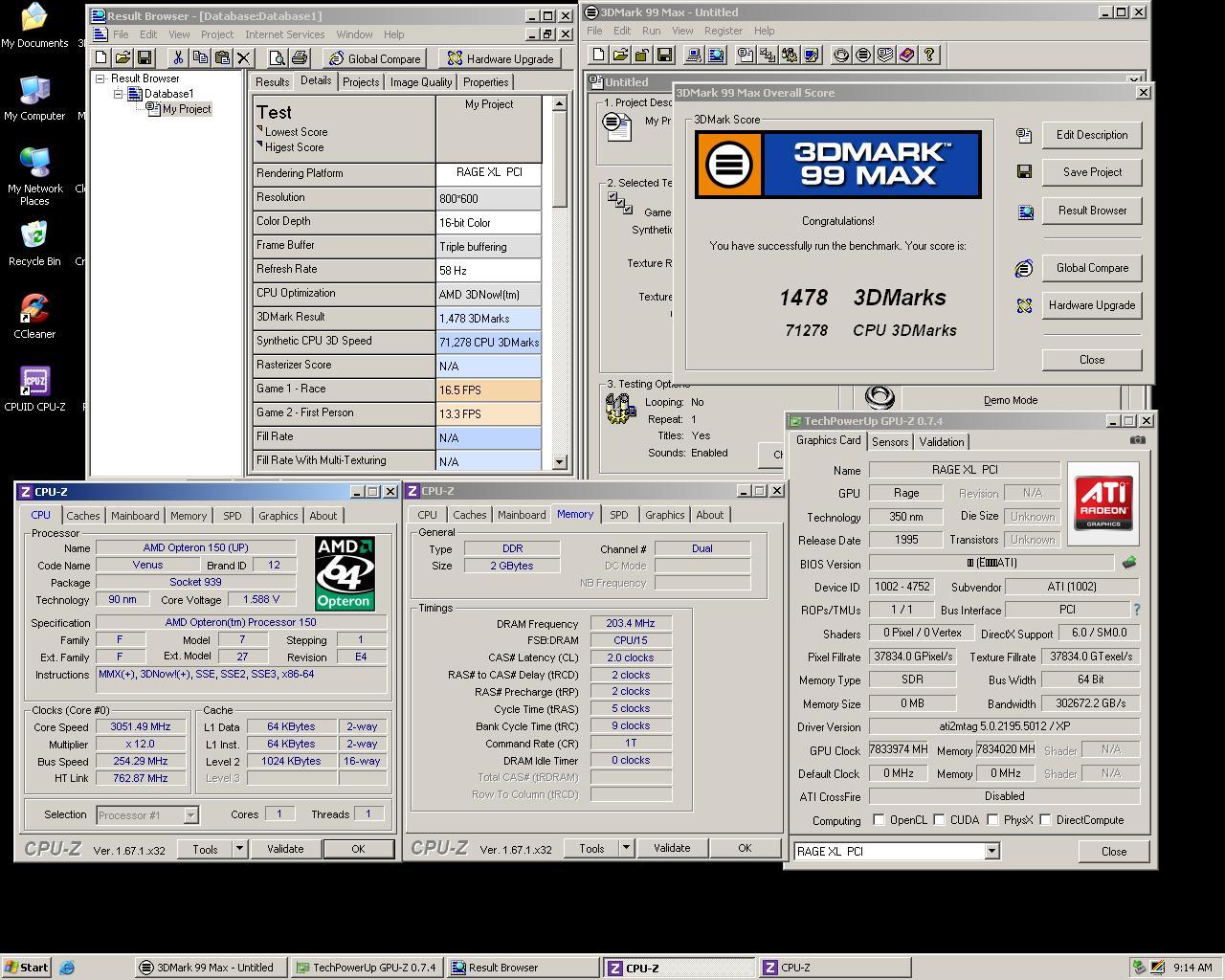Click the system info computer icon in 3DMark
1225x980 pixels.
coord(694,55)
